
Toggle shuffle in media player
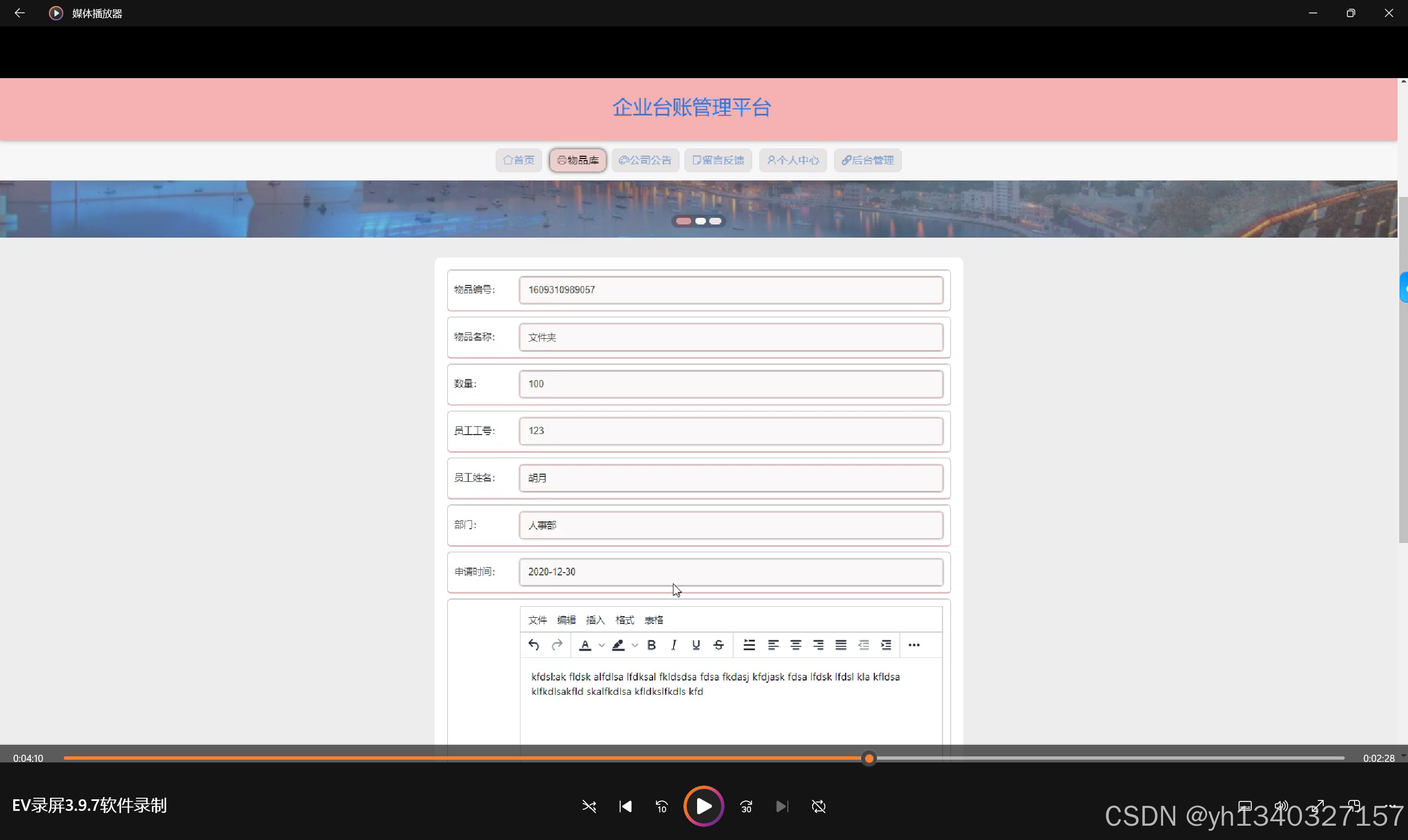click(589, 806)
